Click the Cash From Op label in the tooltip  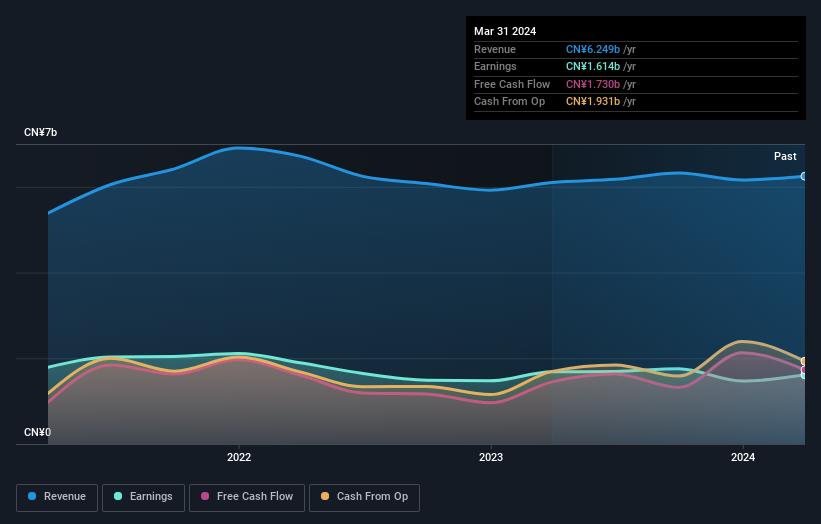point(509,102)
